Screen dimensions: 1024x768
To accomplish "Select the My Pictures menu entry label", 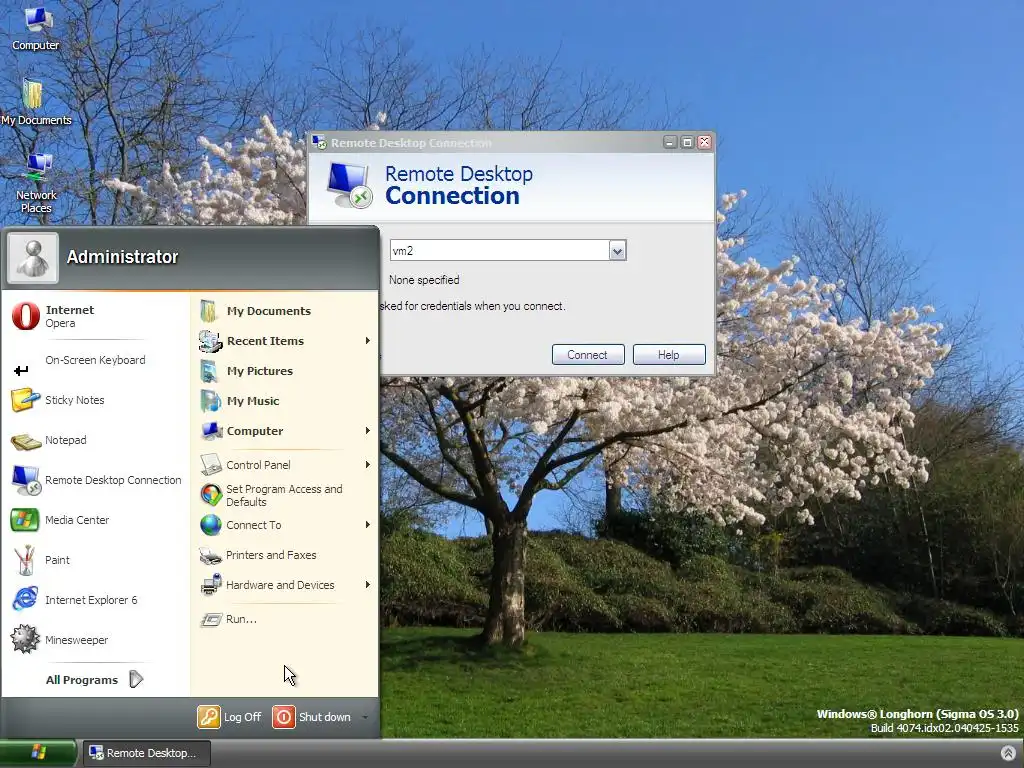I will [260, 371].
